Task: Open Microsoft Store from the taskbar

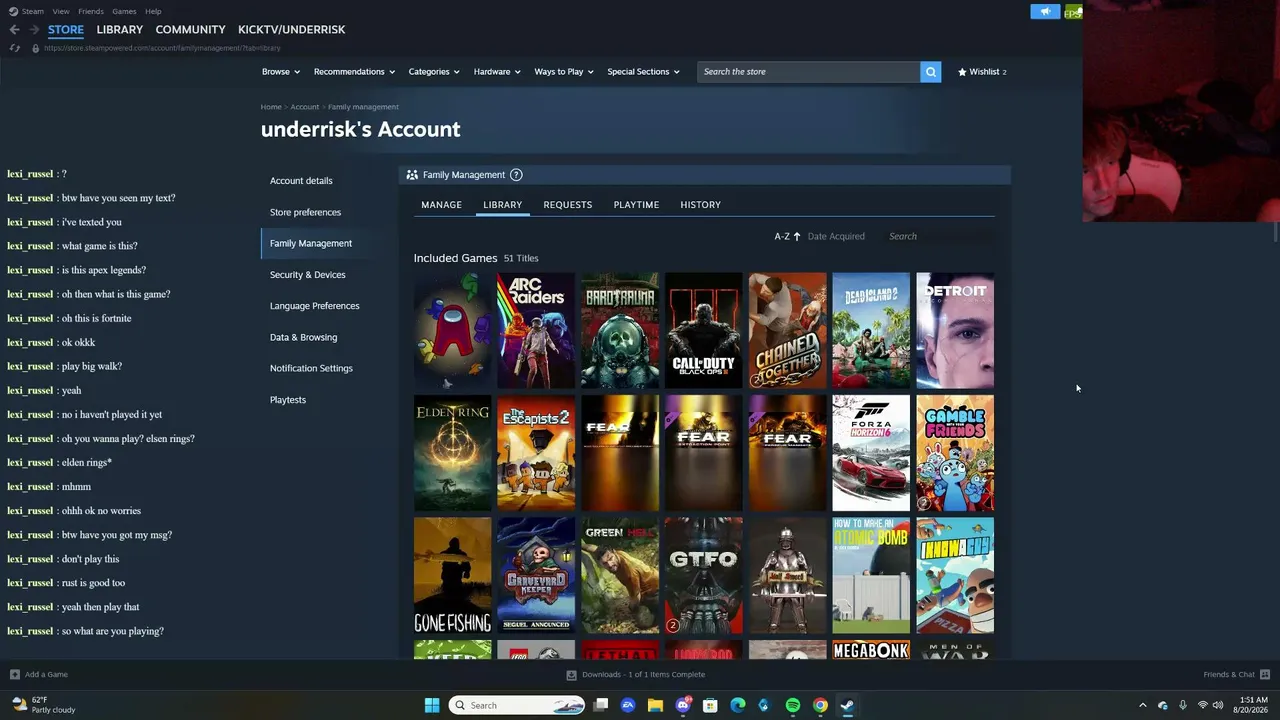Action: (710, 705)
